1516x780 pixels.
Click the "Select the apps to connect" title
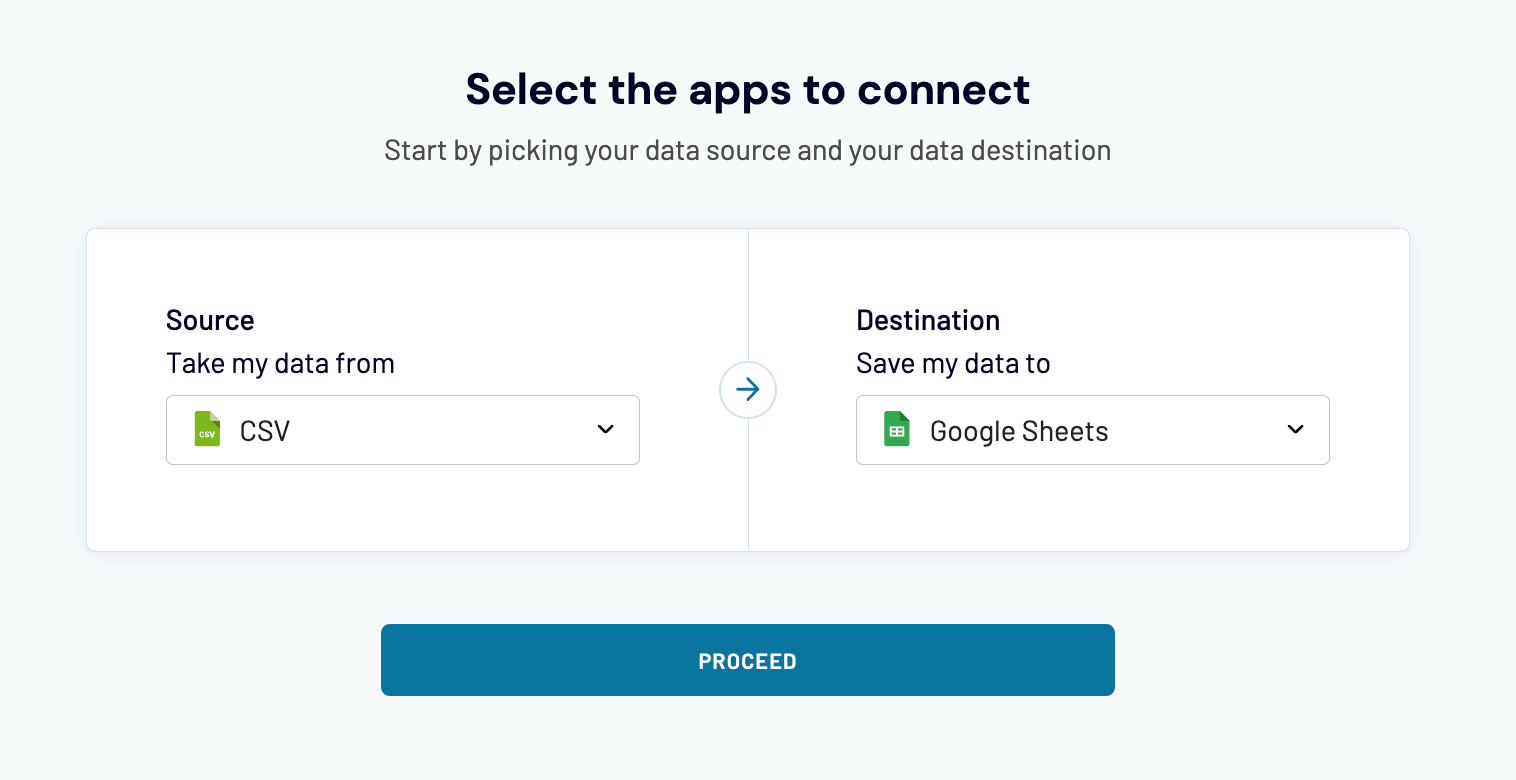[748, 89]
